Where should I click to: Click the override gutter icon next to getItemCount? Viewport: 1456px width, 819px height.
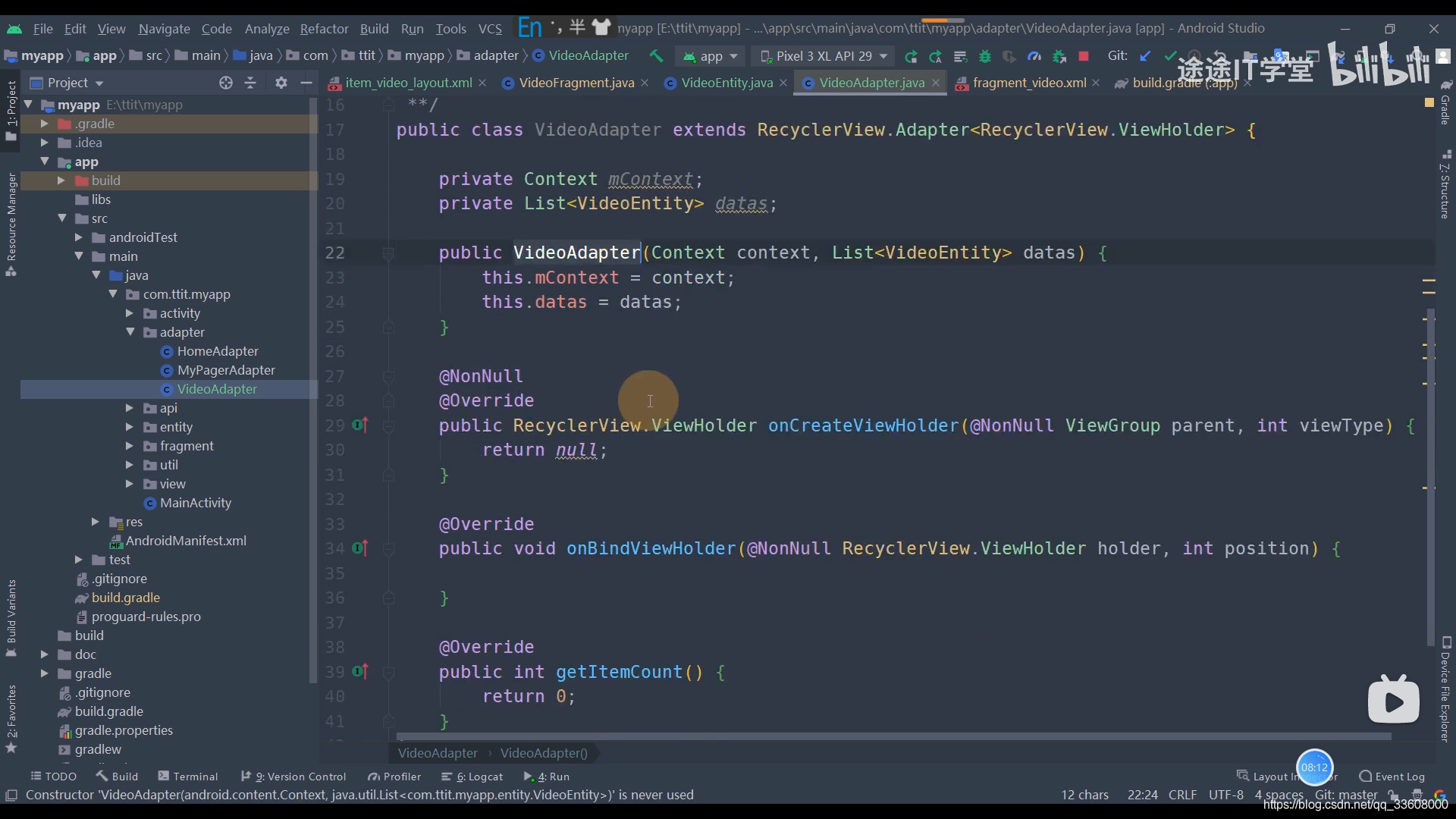361,672
